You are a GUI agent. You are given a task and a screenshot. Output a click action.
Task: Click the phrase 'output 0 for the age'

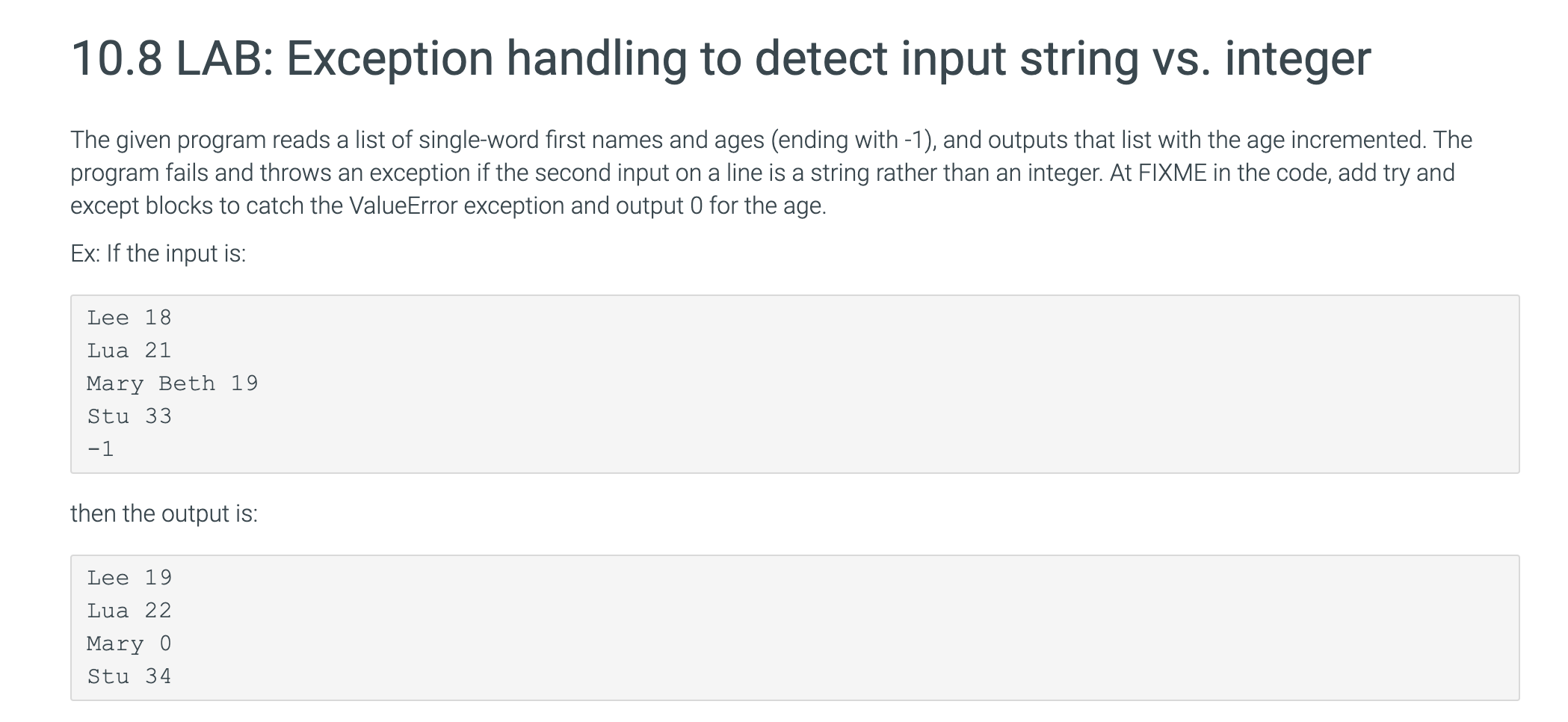coord(718,206)
